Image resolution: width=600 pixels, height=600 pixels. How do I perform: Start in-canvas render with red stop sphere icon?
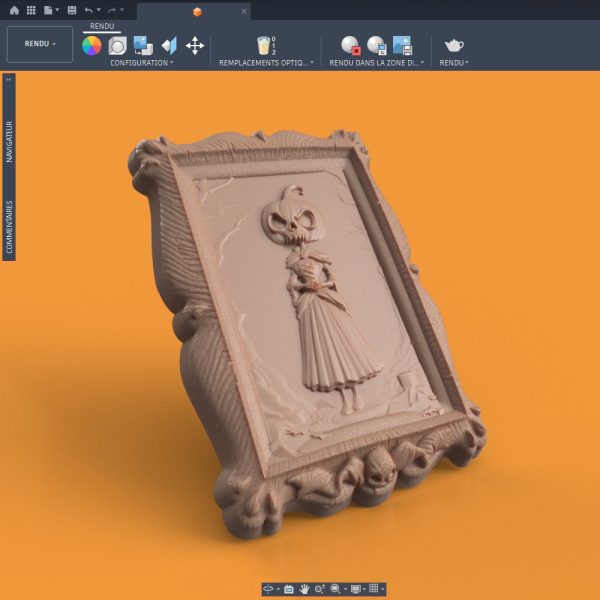pyautogui.click(x=351, y=45)
